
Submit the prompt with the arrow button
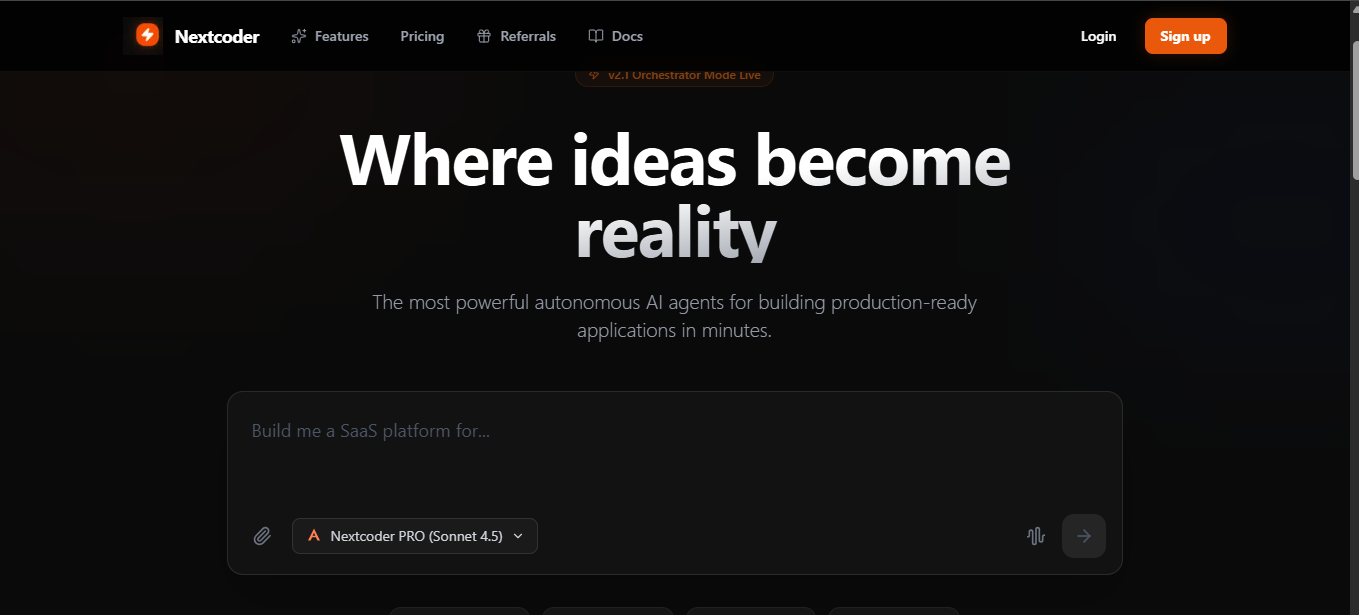(1084, 536)
